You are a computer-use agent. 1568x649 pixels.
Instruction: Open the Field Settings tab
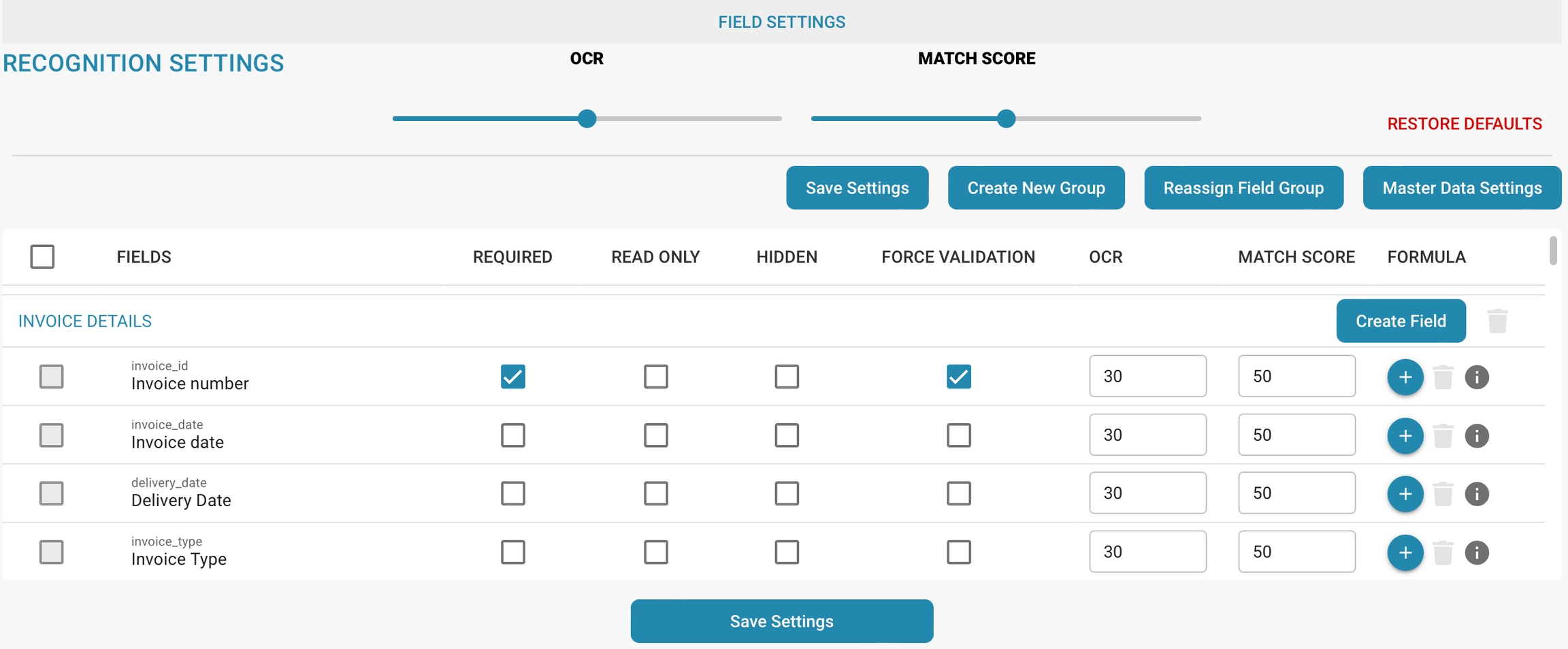coord(781,22)
